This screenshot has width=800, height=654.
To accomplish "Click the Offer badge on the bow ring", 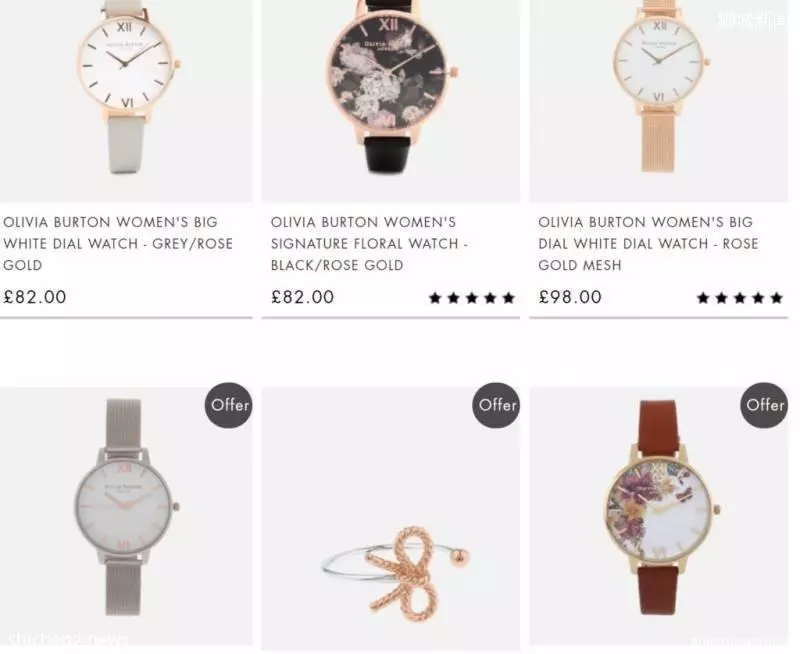I will coord(496,405).
